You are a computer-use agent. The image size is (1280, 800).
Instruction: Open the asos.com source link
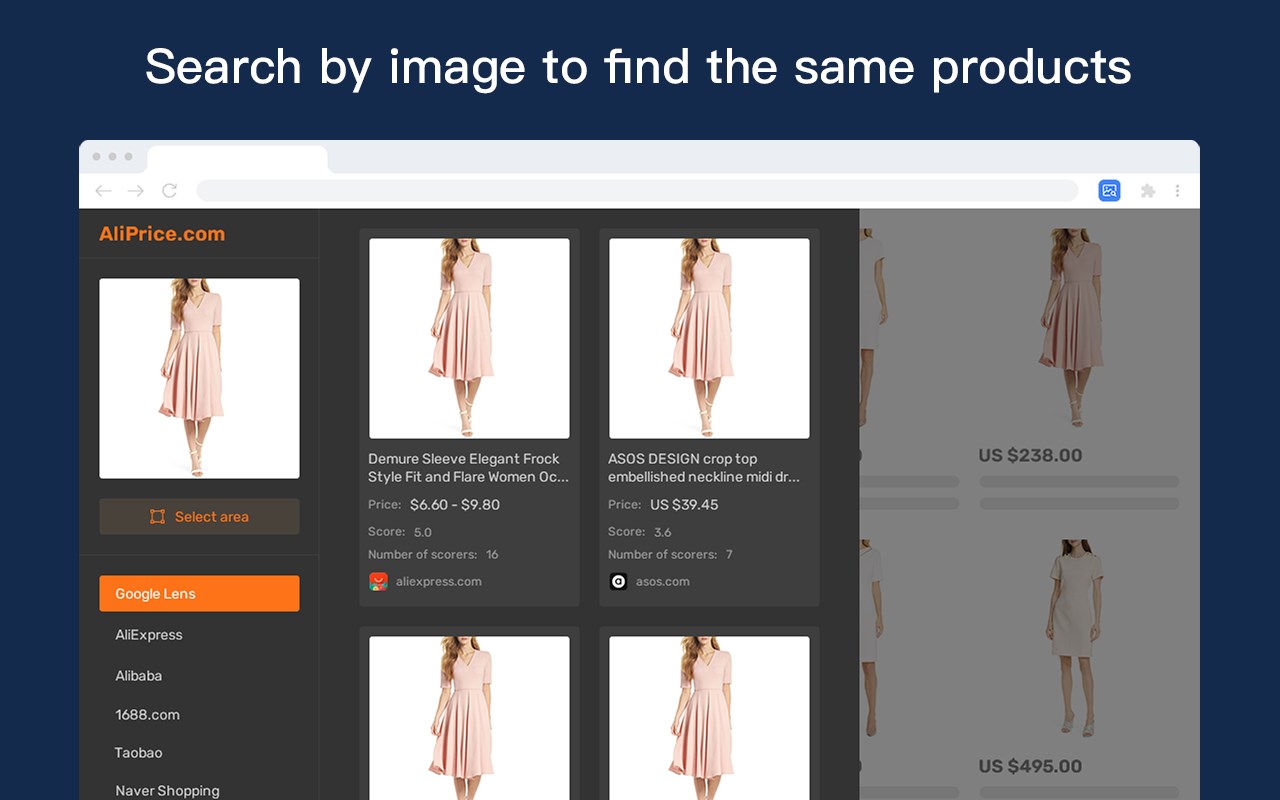663,581
